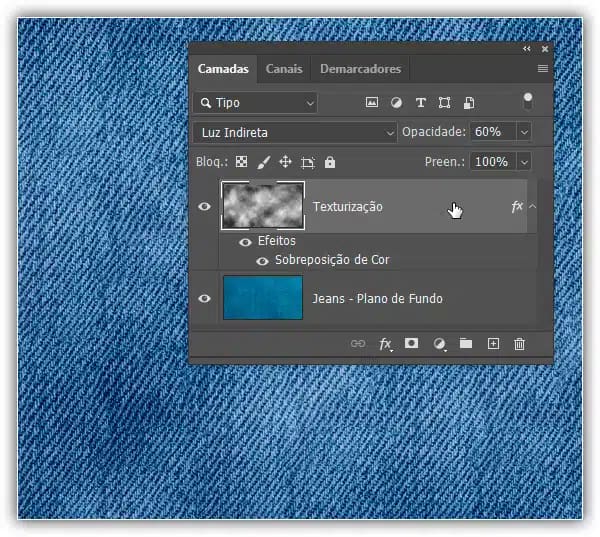
Task: Hide the Jeans - Plano de Fundo layer
Action: point(204,299)
